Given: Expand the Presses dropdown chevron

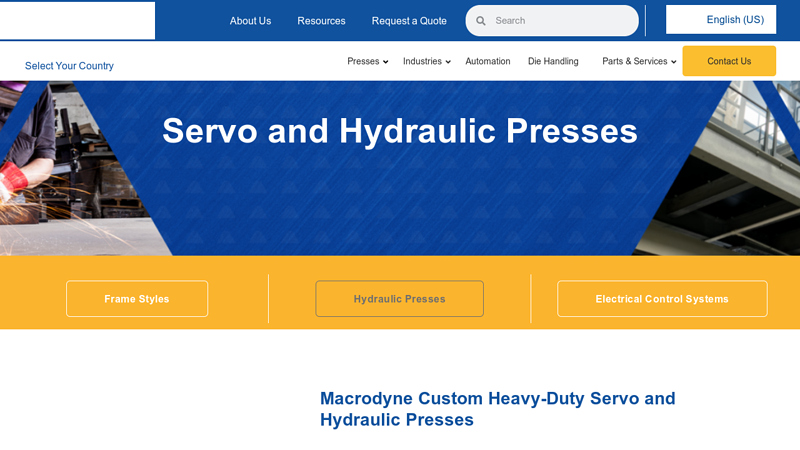Looking at the screenshot, I should 386,62.
